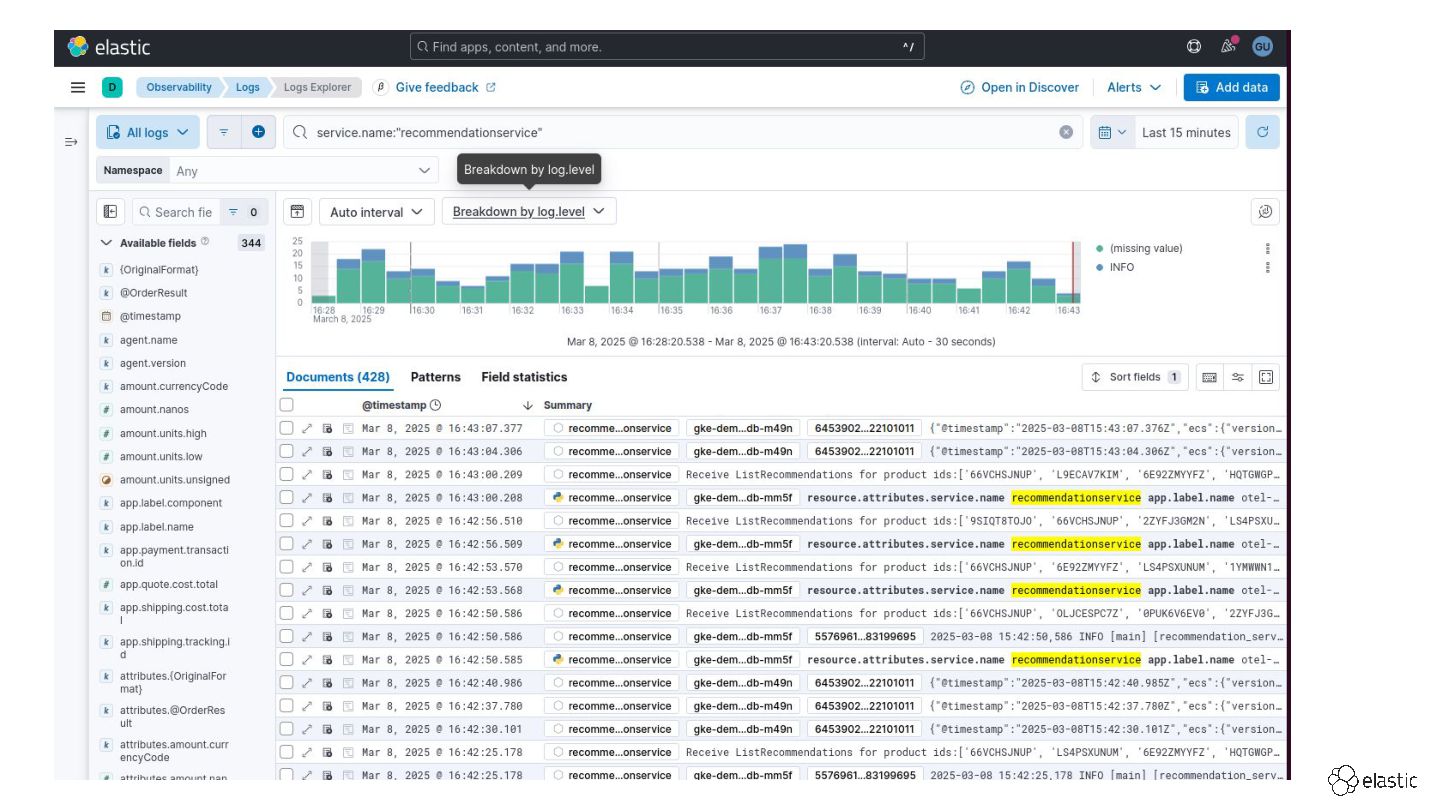Screen dimensions: 1440x810
Task: Check the row for 16:43:00.209
Action: point(287,474)
